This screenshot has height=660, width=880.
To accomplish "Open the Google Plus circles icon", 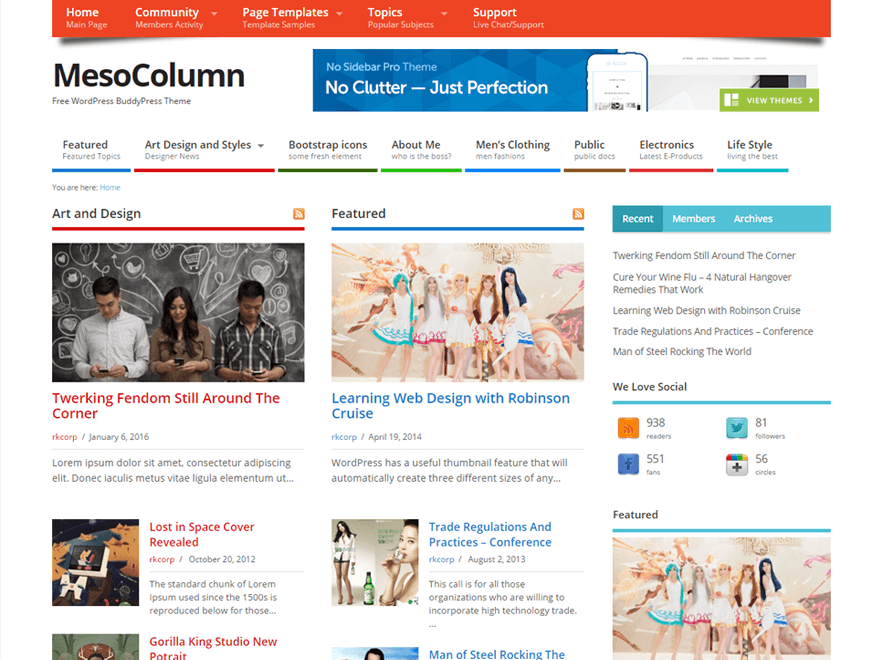I will [x=736, y=464].
